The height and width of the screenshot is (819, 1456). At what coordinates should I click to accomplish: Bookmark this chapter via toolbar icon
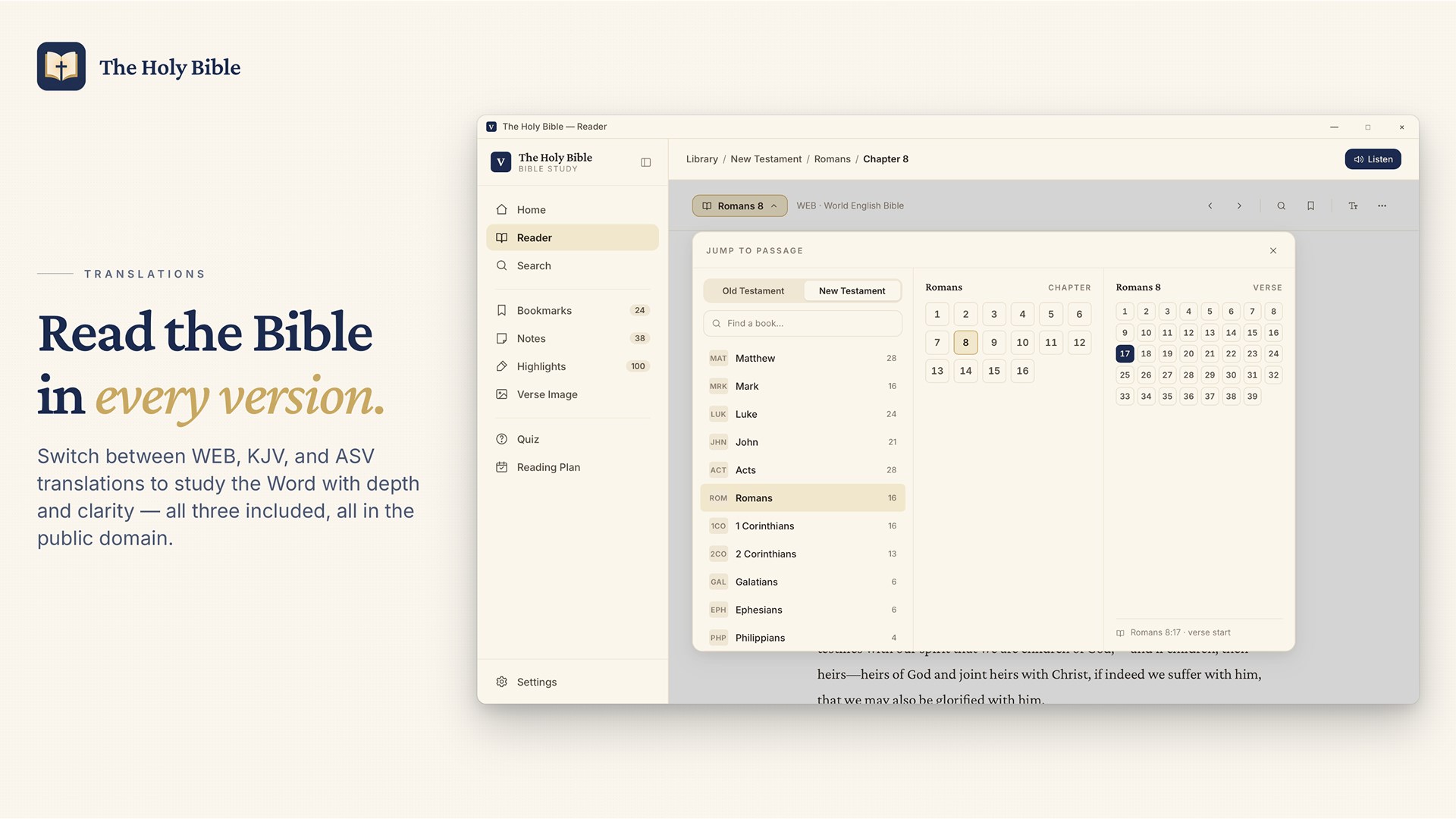tap(1310, 206)
